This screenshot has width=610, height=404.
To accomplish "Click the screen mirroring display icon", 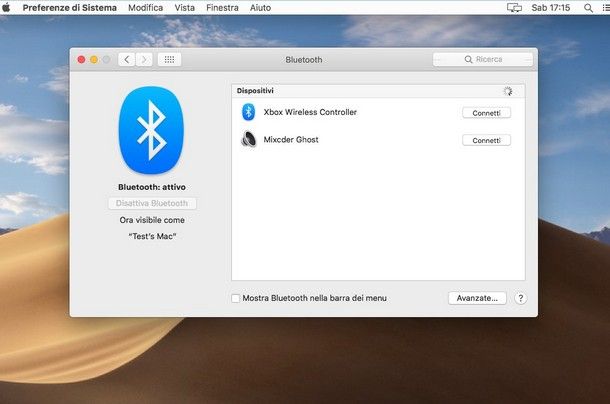I will (x=514, y=7).
